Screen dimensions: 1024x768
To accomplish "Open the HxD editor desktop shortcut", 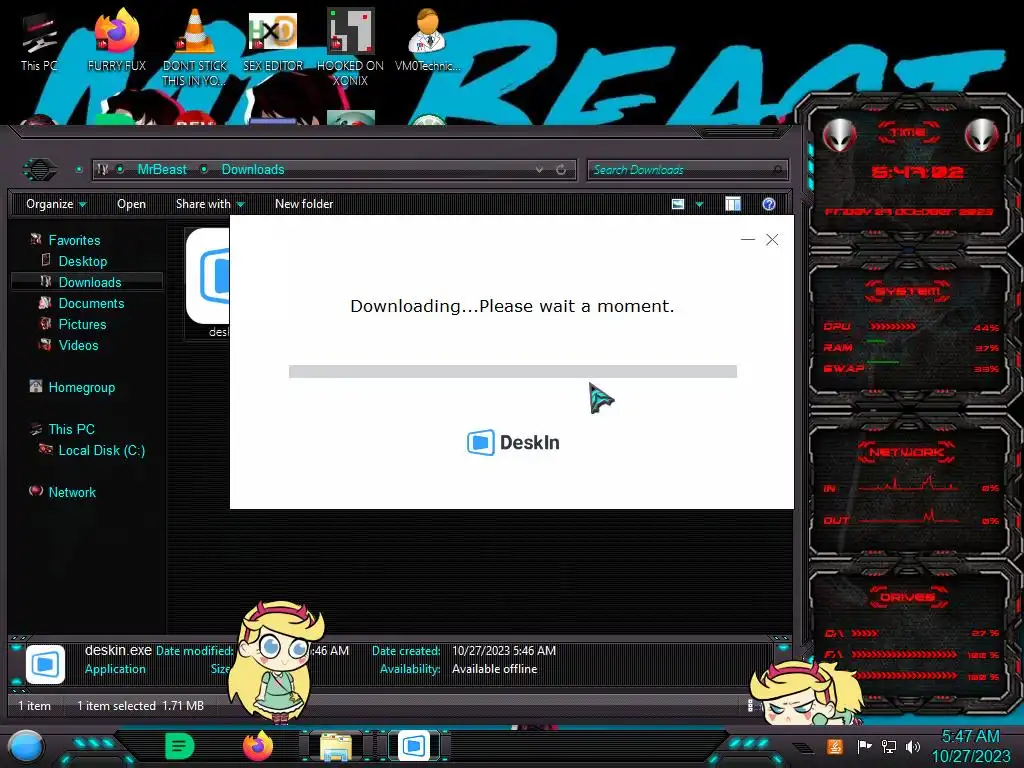I will pos(273,40).
